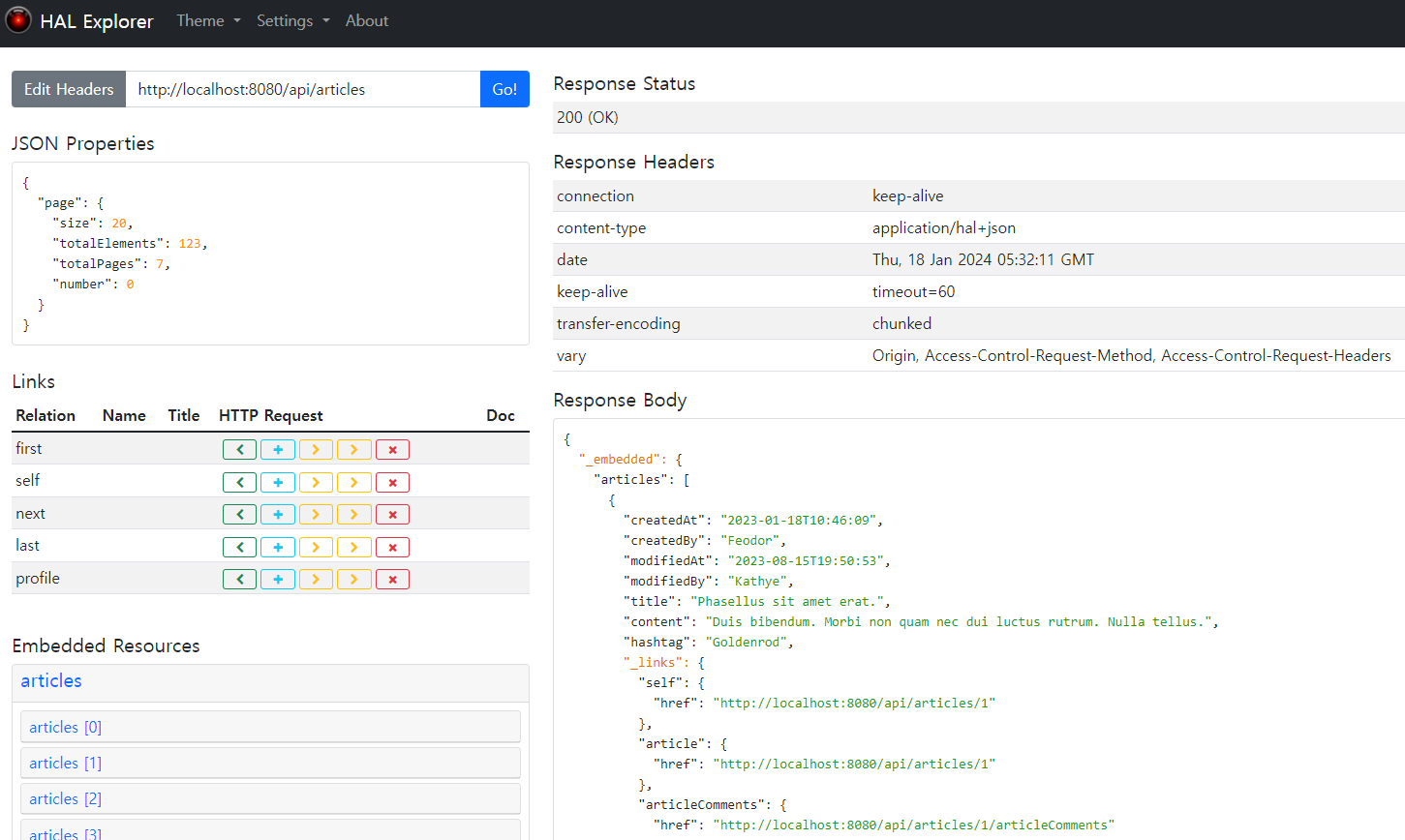1405x840 pixels.
Task: Send DELETE request for 'self' relation
Action: pyautogui.click(x=392, y=482)
